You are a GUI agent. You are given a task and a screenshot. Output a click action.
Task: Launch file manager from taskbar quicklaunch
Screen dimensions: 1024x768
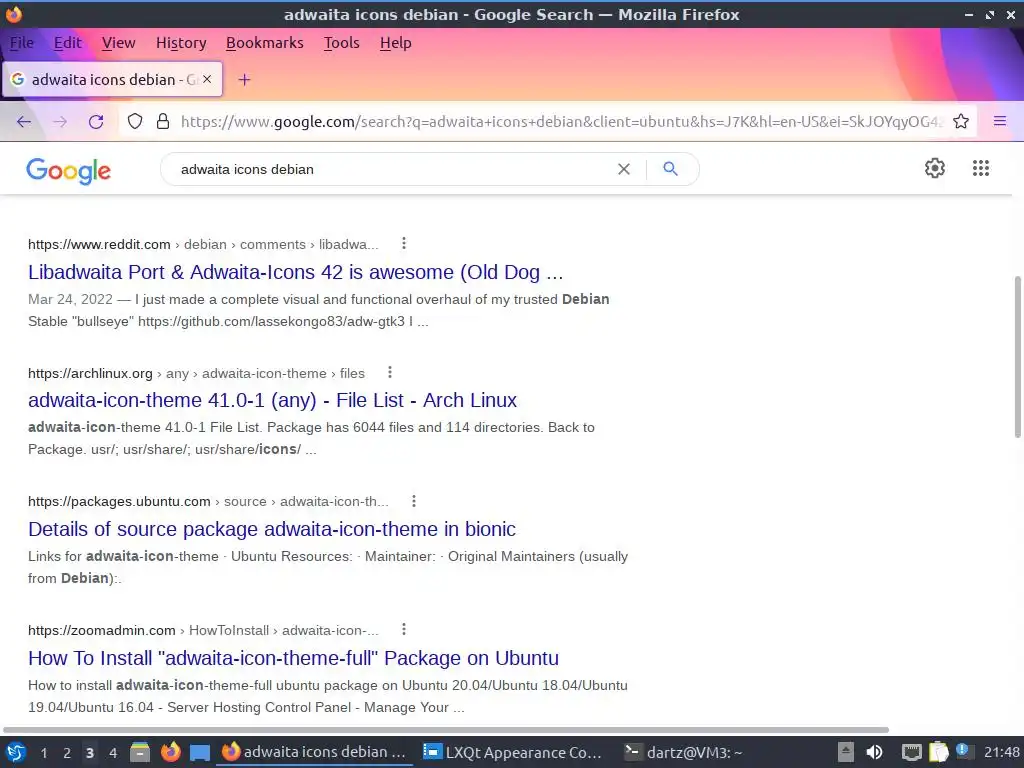tap(140, 752)
